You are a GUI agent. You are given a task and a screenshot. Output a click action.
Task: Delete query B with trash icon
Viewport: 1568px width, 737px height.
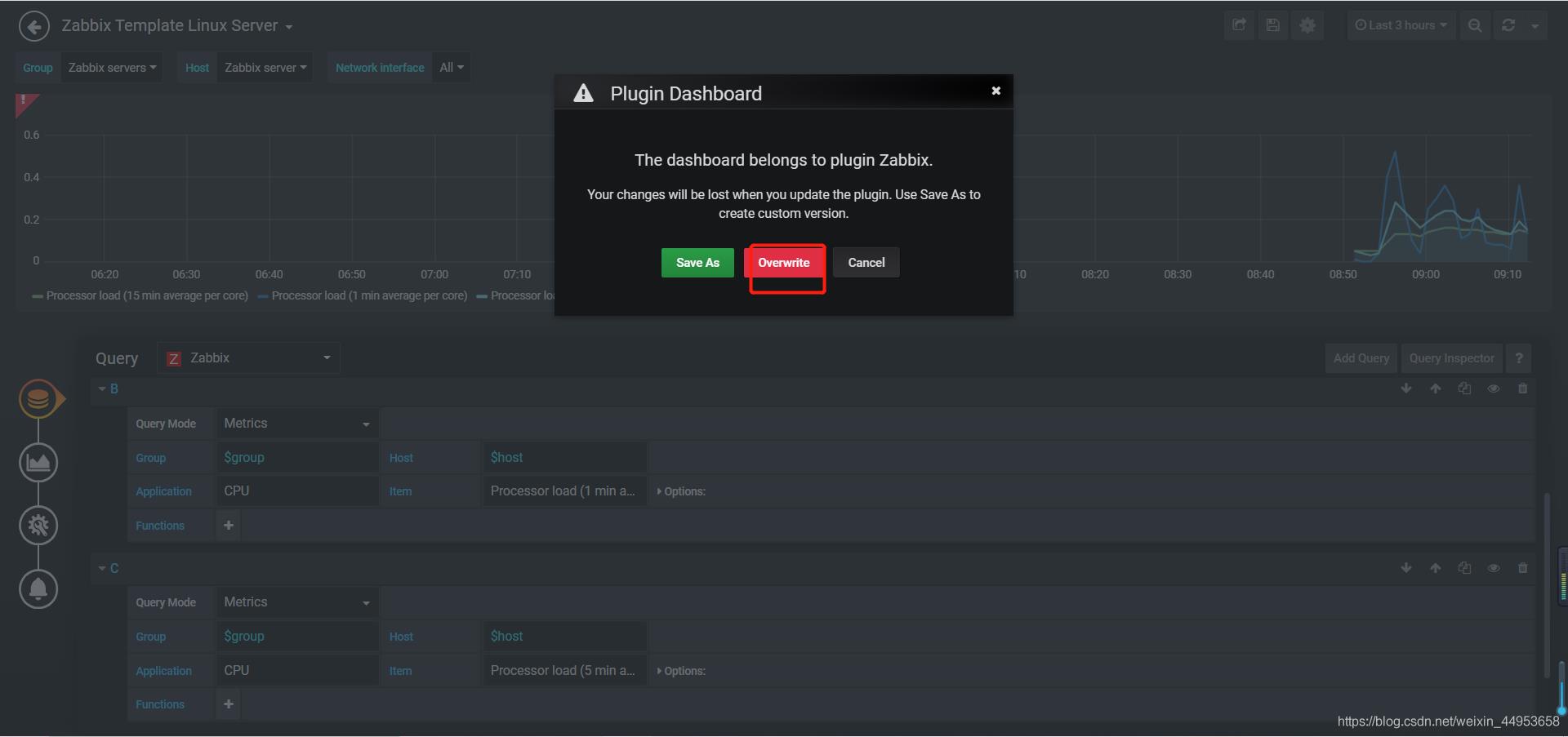pyautogui.click(x=1522, y=388)
